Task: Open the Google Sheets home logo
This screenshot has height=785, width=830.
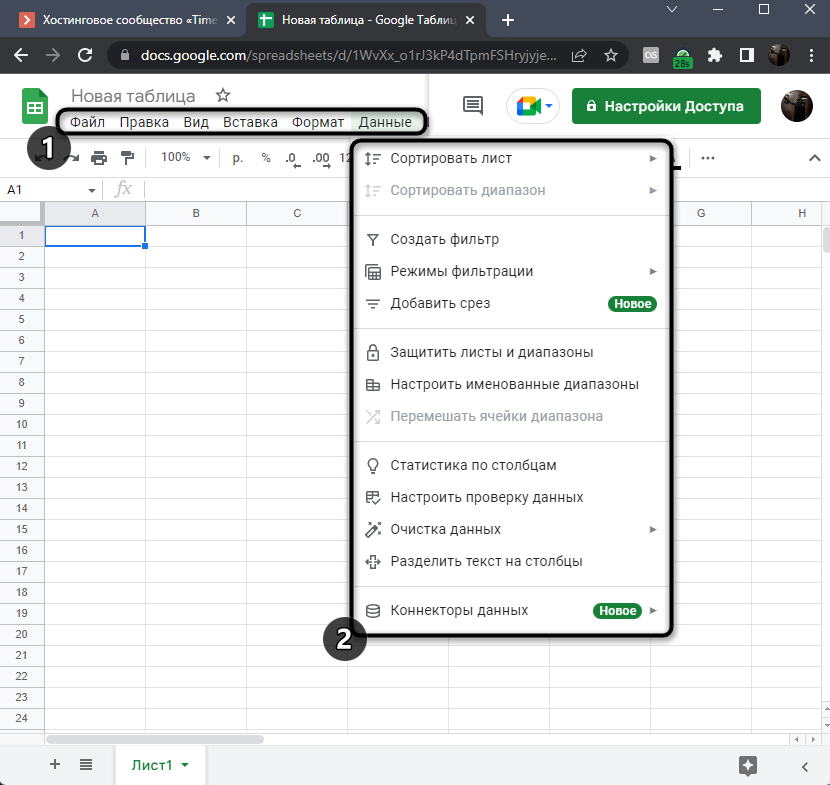Action: point(35,107)
